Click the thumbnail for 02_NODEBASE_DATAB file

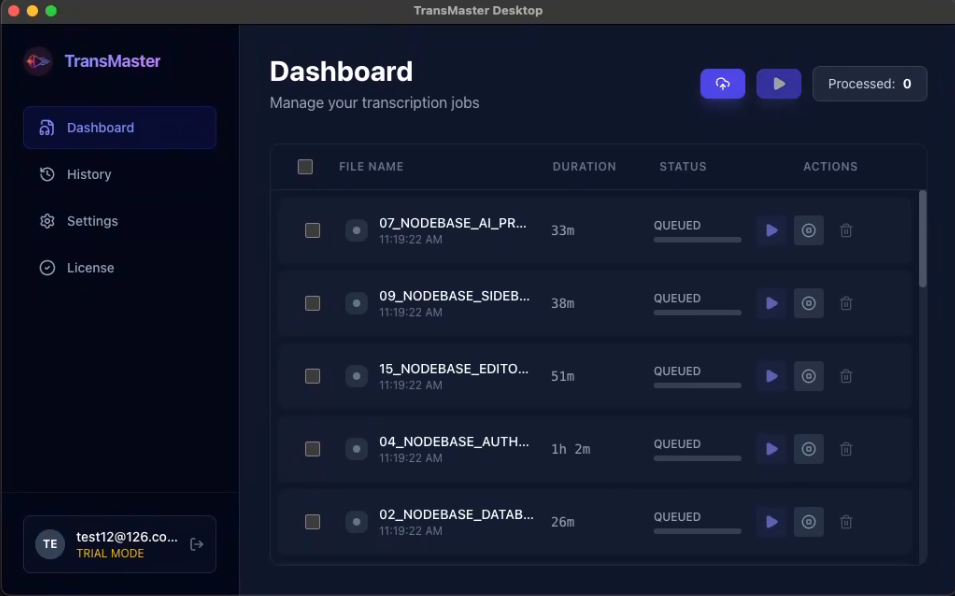356,522
